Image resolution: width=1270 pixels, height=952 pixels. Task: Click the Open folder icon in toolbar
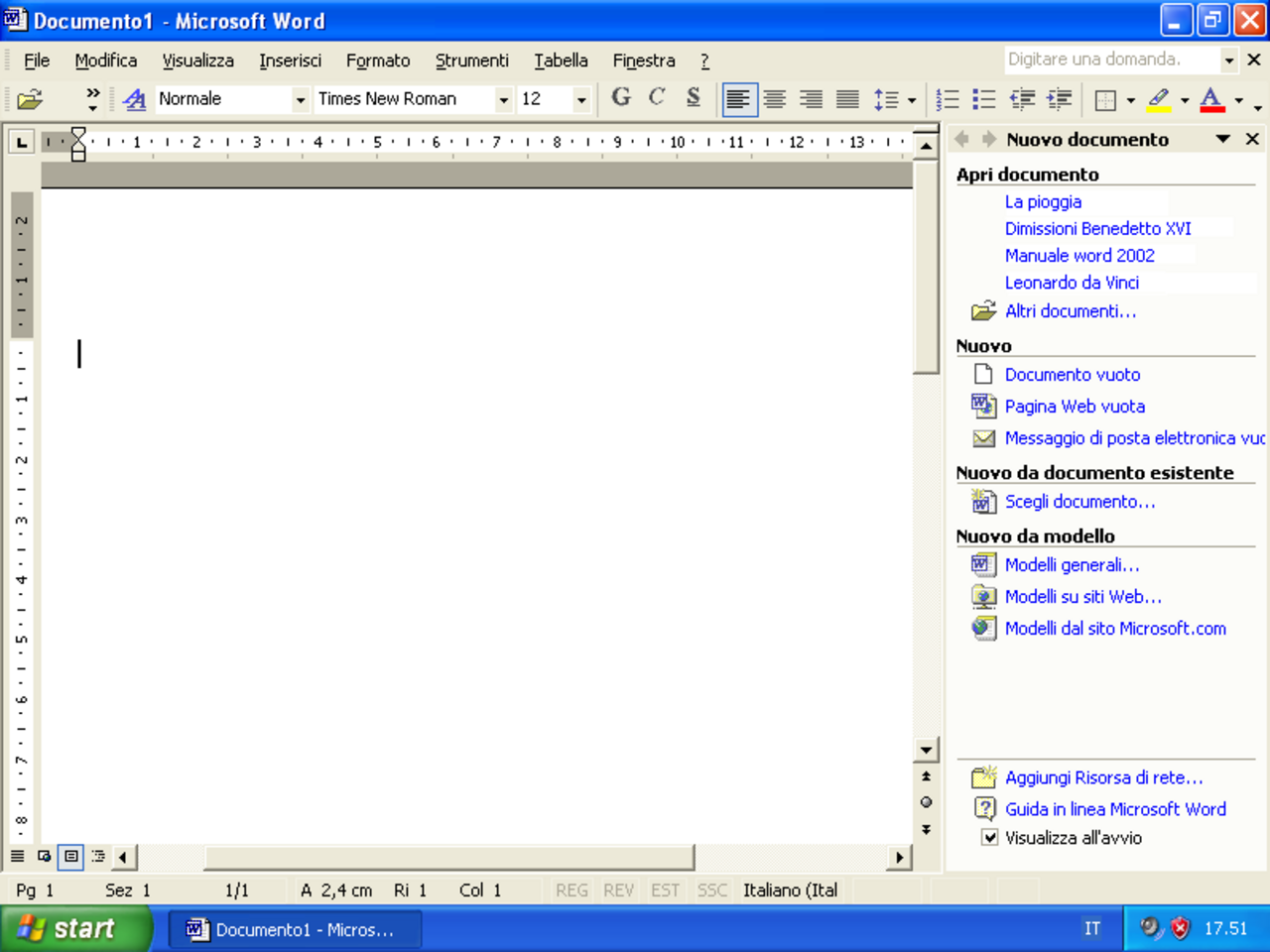pyautogui.click(x=30, y=99)
